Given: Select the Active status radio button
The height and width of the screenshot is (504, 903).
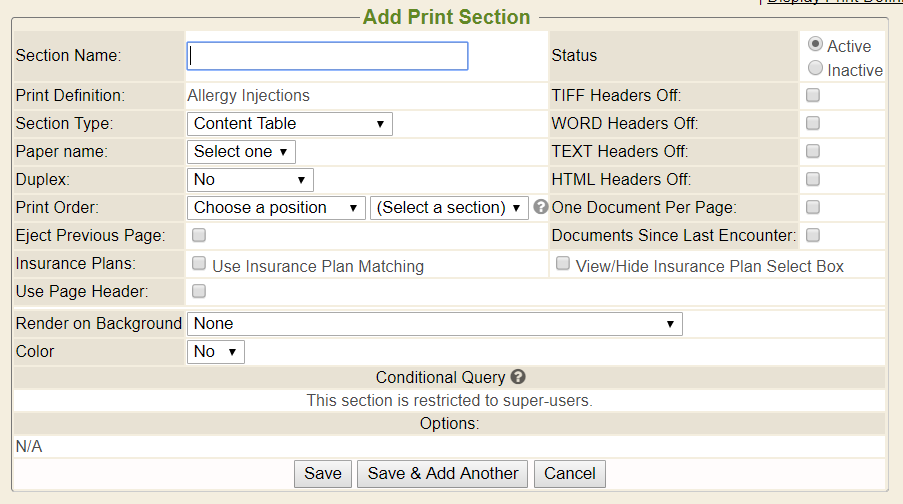Looking at the screenshot, I should 815,45.
